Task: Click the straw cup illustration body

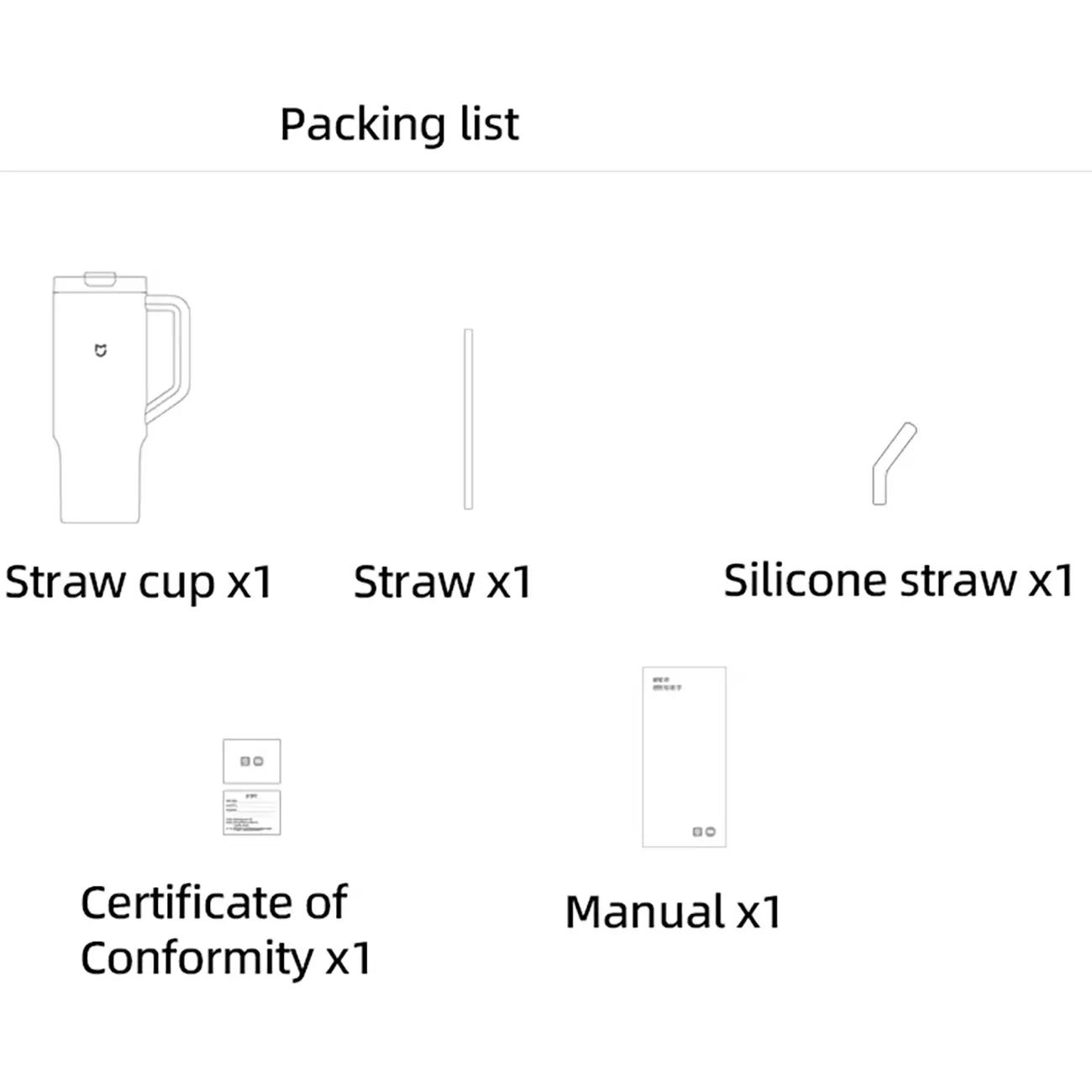Action: point(101,395)
